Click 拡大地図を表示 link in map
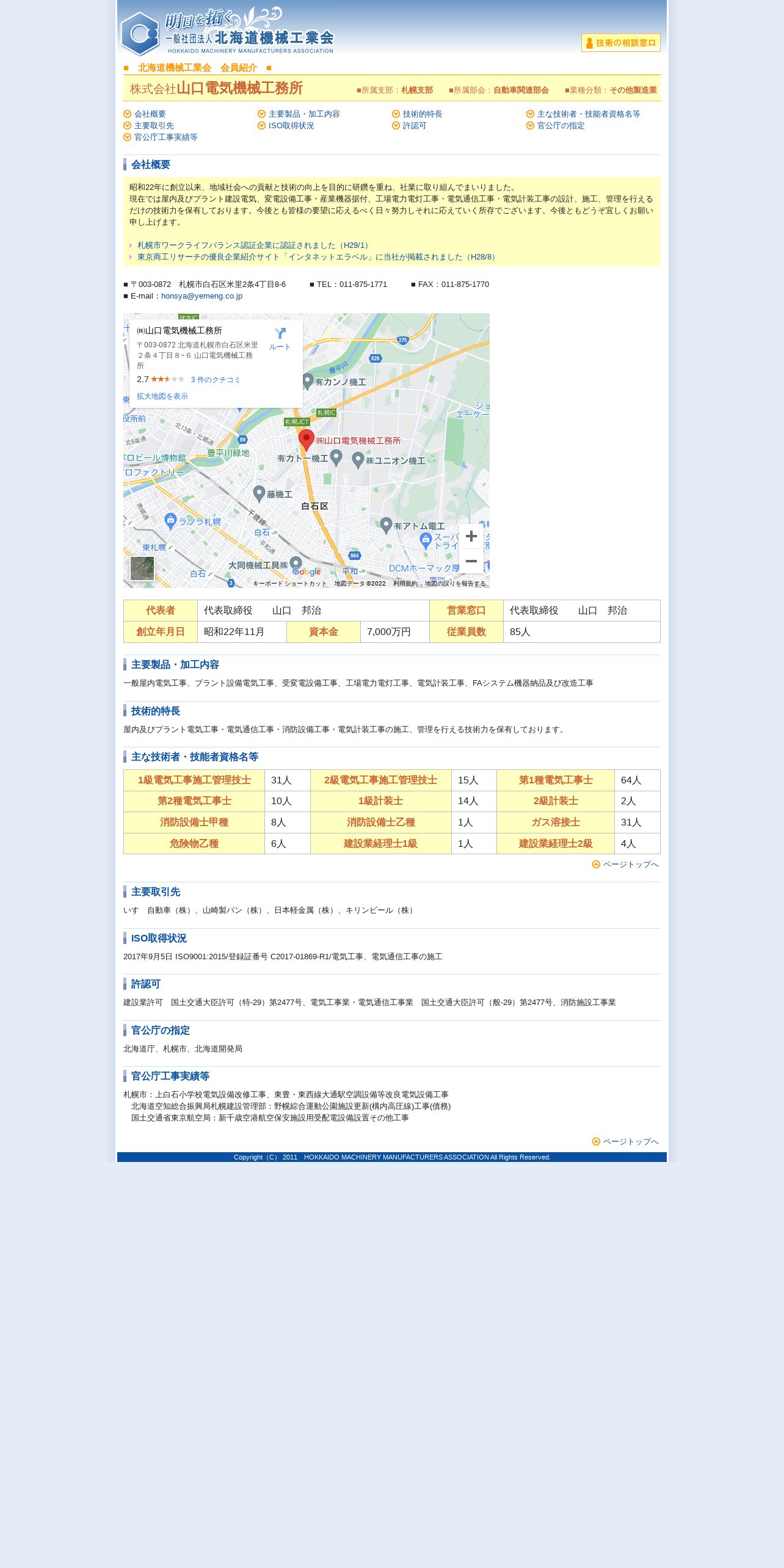This screenshot has width=784, height=1568. click(x=162, y=396)
